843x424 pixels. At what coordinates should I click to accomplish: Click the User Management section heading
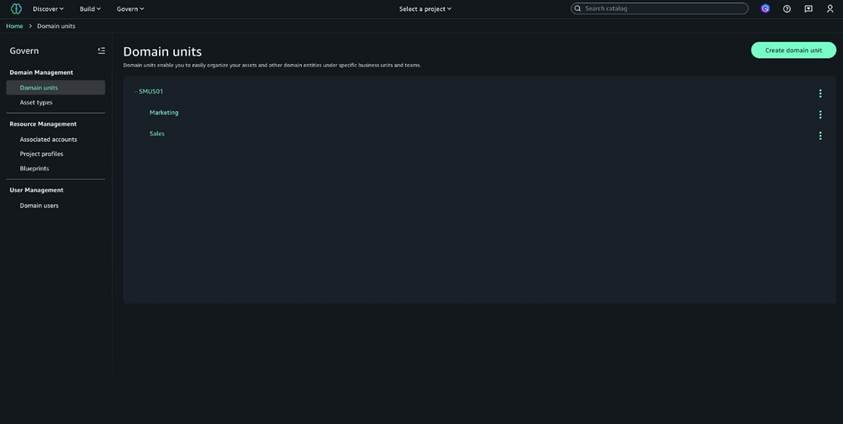click(37, 190)
